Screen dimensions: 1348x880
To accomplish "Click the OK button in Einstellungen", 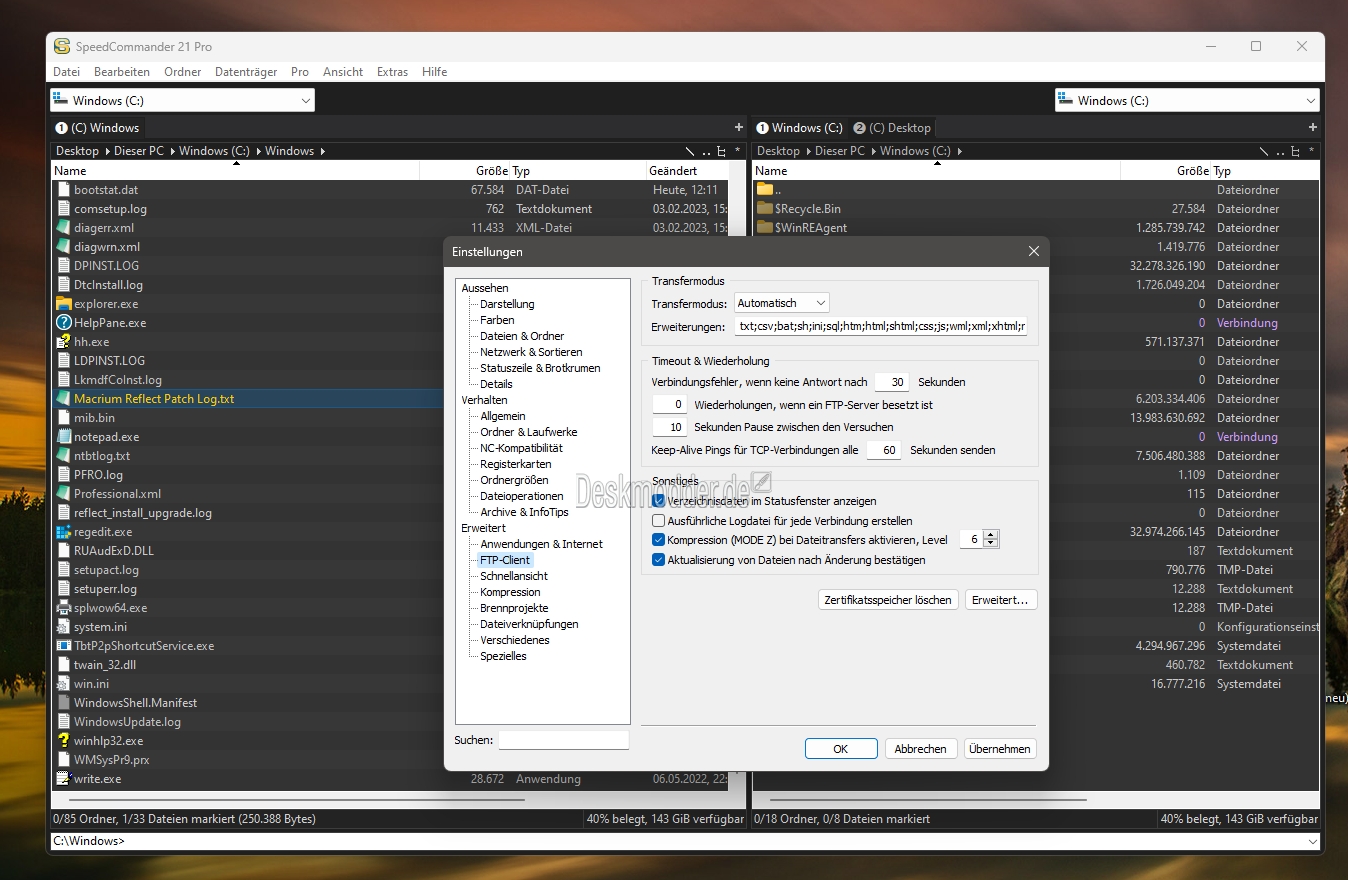I will click(841, 748).
